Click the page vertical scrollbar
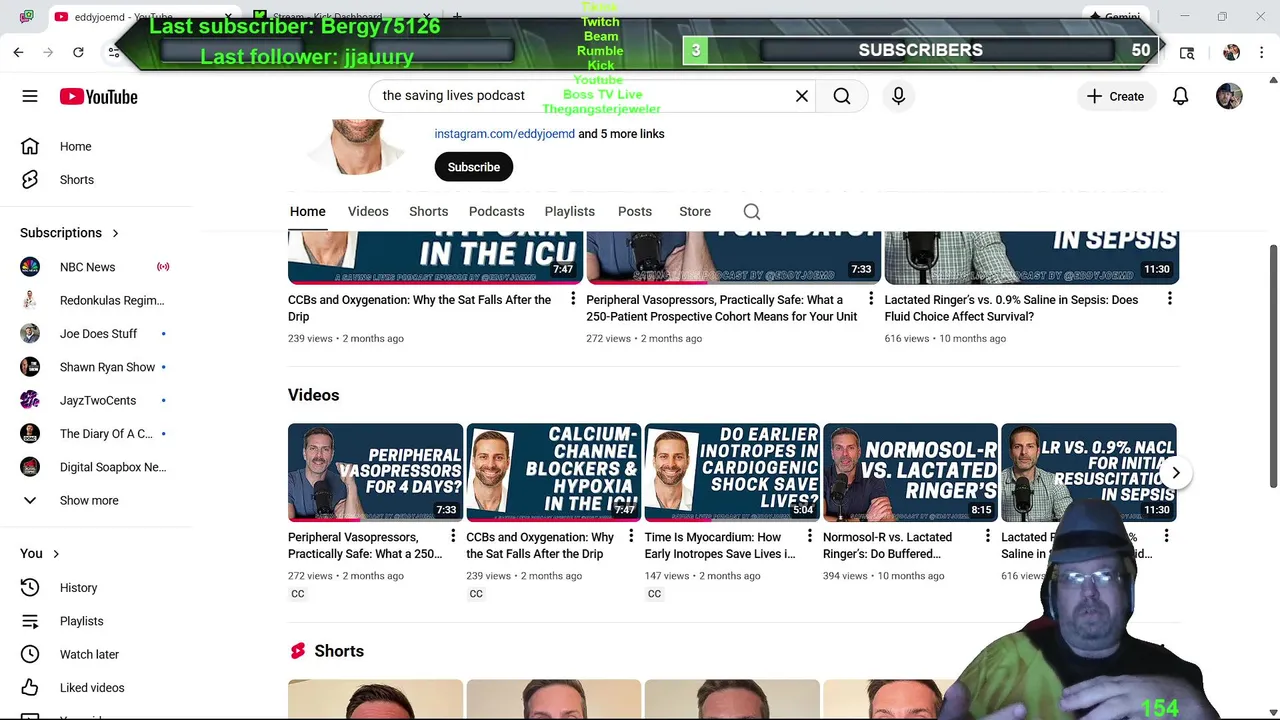Screen dimensions: 1280x720 tap(1273, 365)
